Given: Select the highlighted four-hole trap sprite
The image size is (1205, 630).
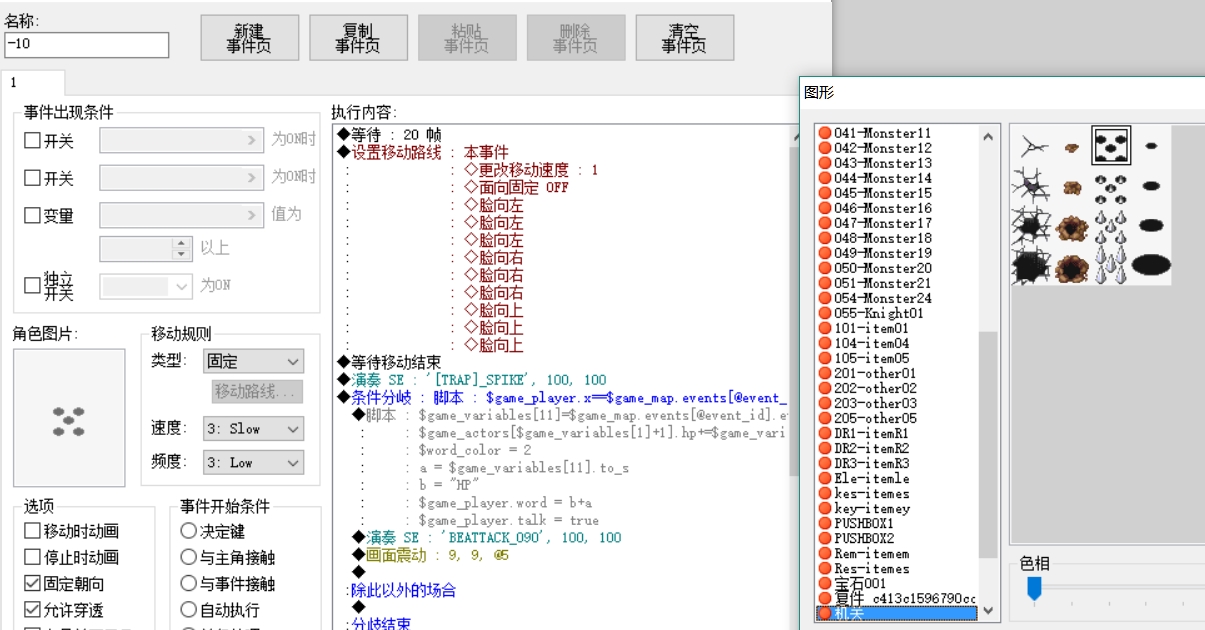Looking at the screenshot, I should click(1111, 146).
